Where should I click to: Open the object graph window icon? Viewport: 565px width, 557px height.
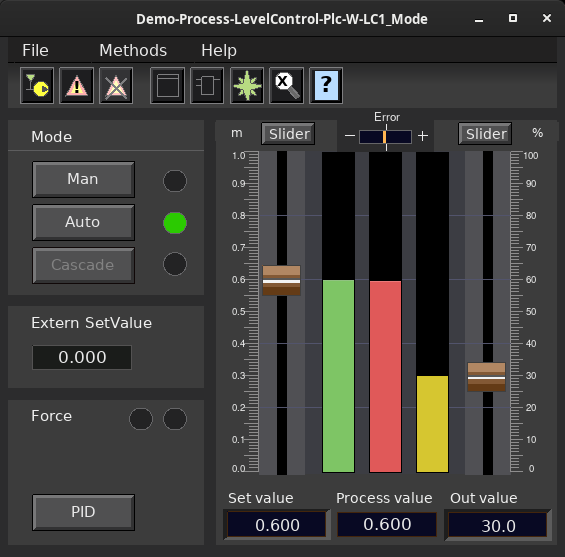coord(168,85)
